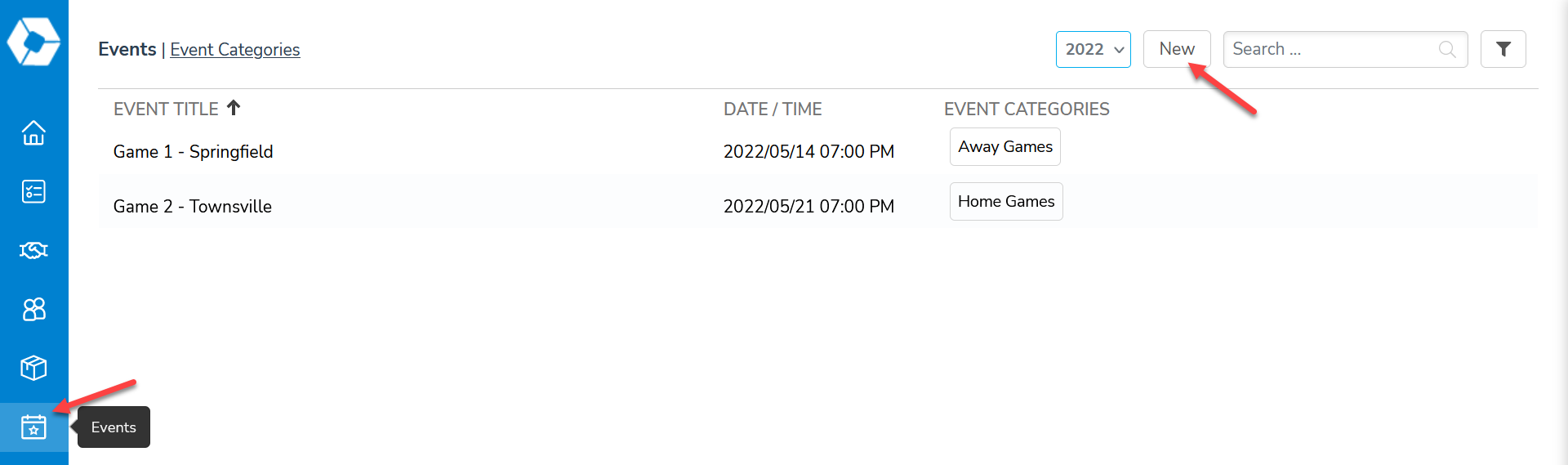Viewport: 1568px width, 465px height.
Task: Focus the Search input field
Action: pyautogui.click(x=1345, y=49)
